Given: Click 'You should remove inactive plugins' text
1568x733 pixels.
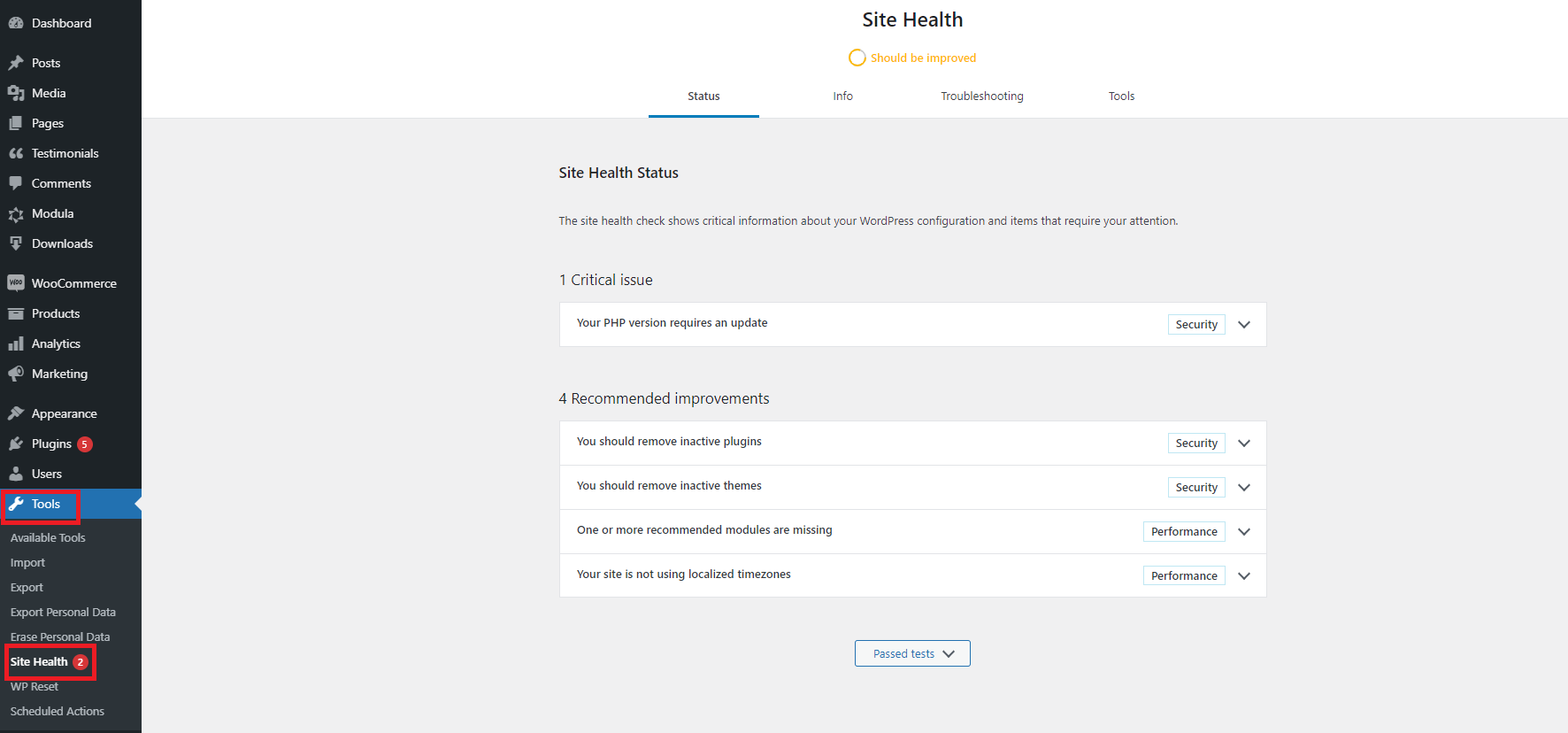Looking at the screenshot, I should click(669, 442).
